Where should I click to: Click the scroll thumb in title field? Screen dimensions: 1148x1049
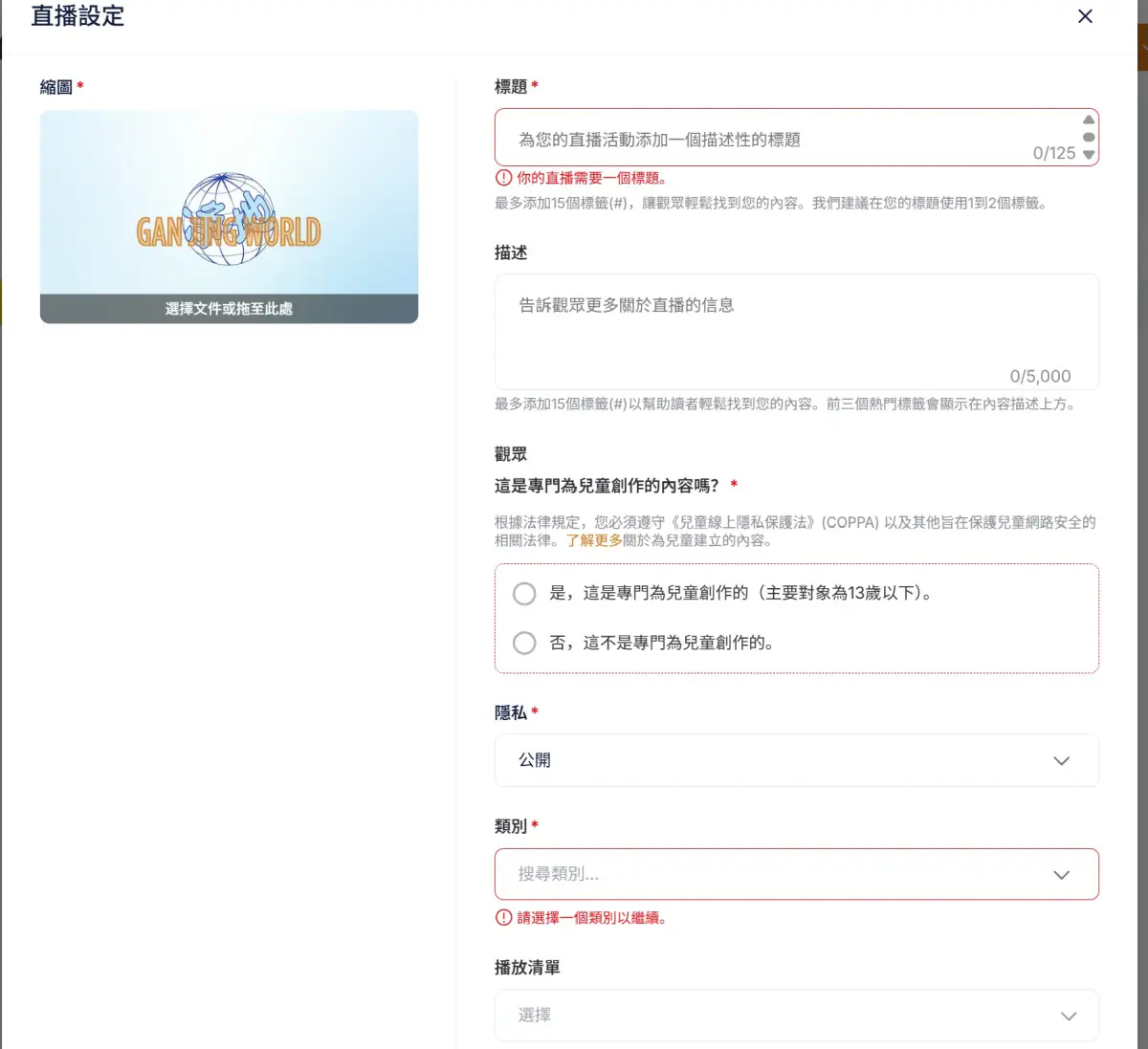click(x=1089, y=137)
